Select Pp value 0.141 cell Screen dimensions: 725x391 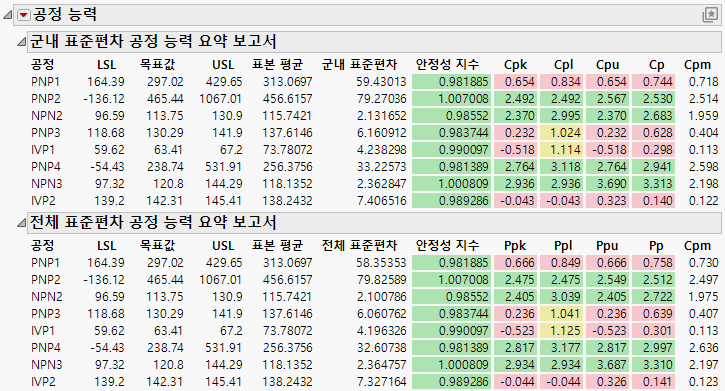pyautogui.click(x=653, y=382)
